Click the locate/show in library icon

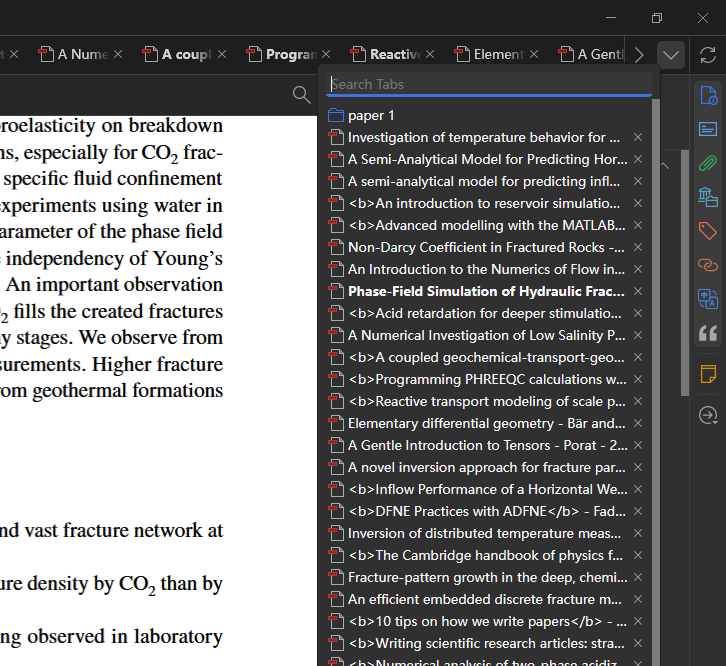click(708, 415)
